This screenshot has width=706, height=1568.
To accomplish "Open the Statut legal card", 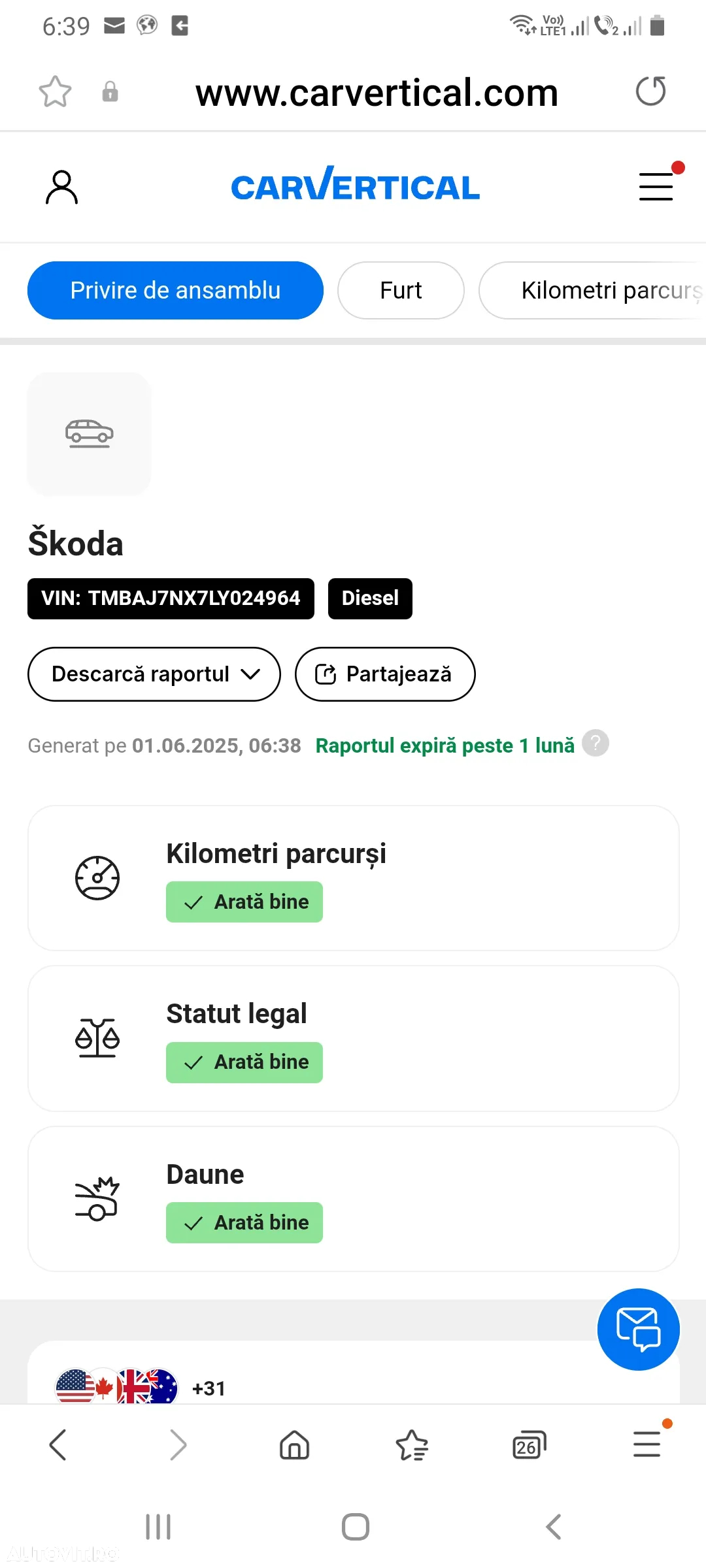I will pos(354,1038).
